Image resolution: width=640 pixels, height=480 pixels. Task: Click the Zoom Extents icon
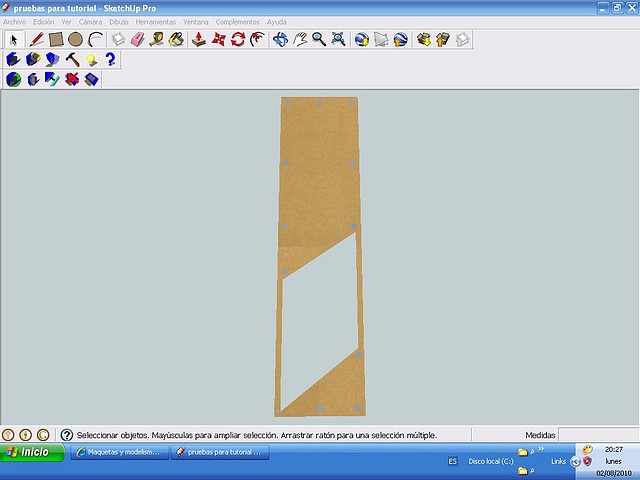339,40
